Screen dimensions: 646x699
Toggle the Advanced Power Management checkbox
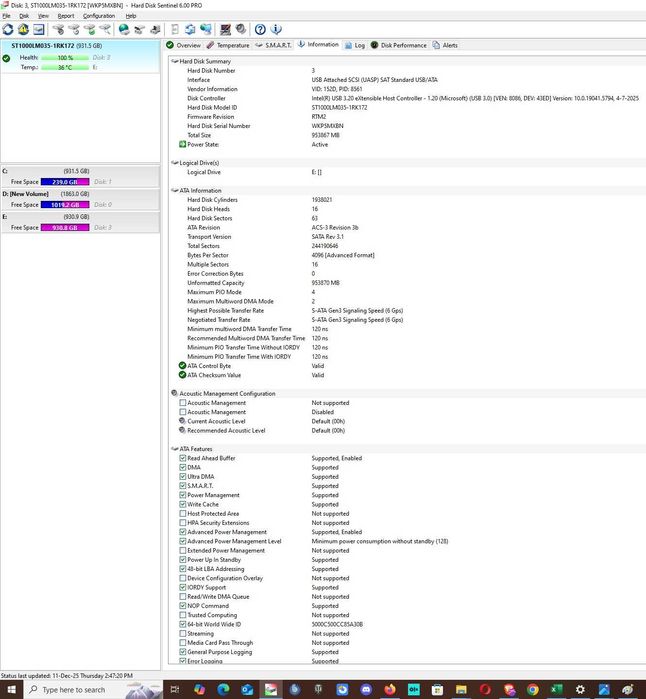183,532
